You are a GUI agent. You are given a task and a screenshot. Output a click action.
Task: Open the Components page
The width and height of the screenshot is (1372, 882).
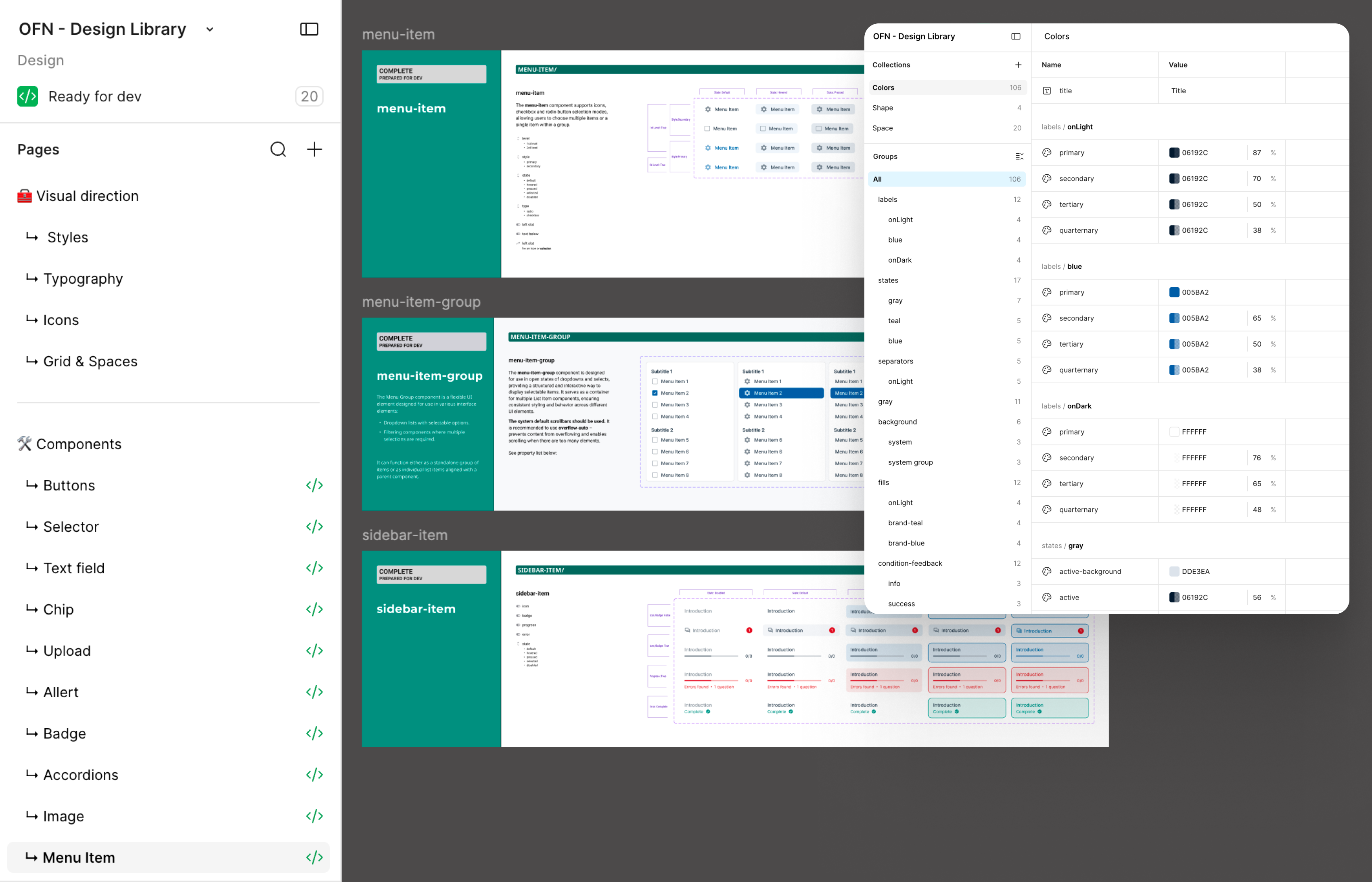click(x=69, y=444)
